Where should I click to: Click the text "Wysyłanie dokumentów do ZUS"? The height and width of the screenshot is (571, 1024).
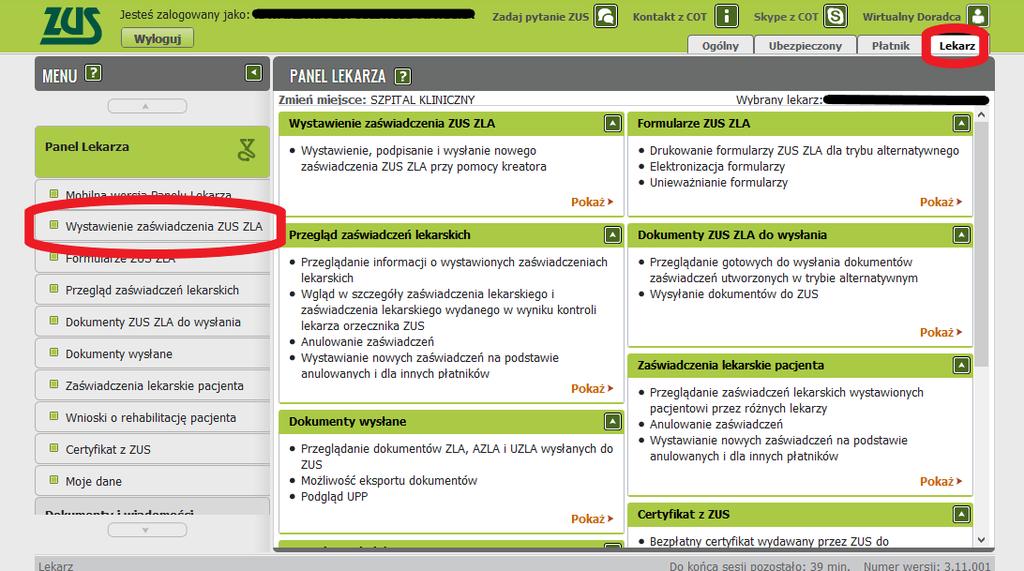coord(734,294)
